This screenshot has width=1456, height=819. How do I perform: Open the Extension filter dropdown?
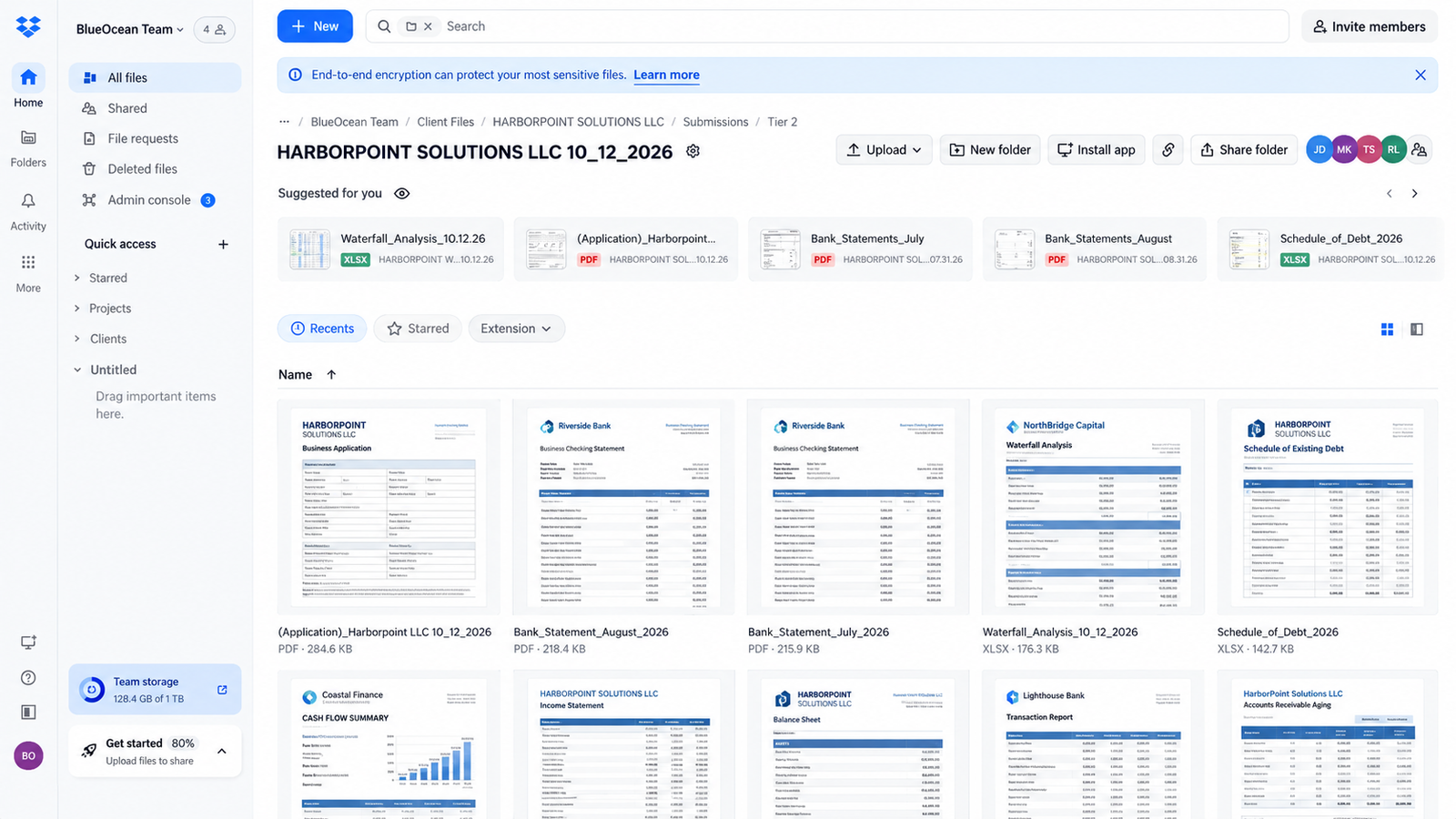pyautogui.click(x=517, y=329)
